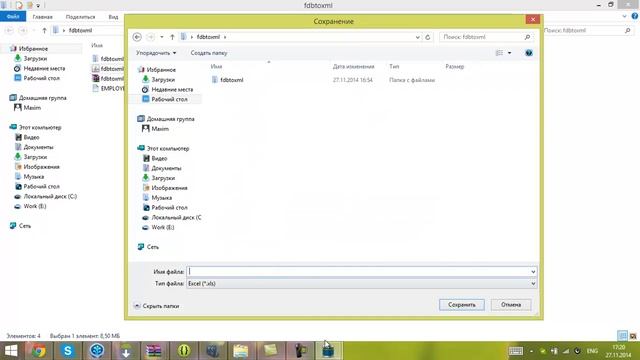This screenshot has width=640, height=360.
Task: Select EMPLOY file in Explorer window list
Action: [x=108, y=89]
